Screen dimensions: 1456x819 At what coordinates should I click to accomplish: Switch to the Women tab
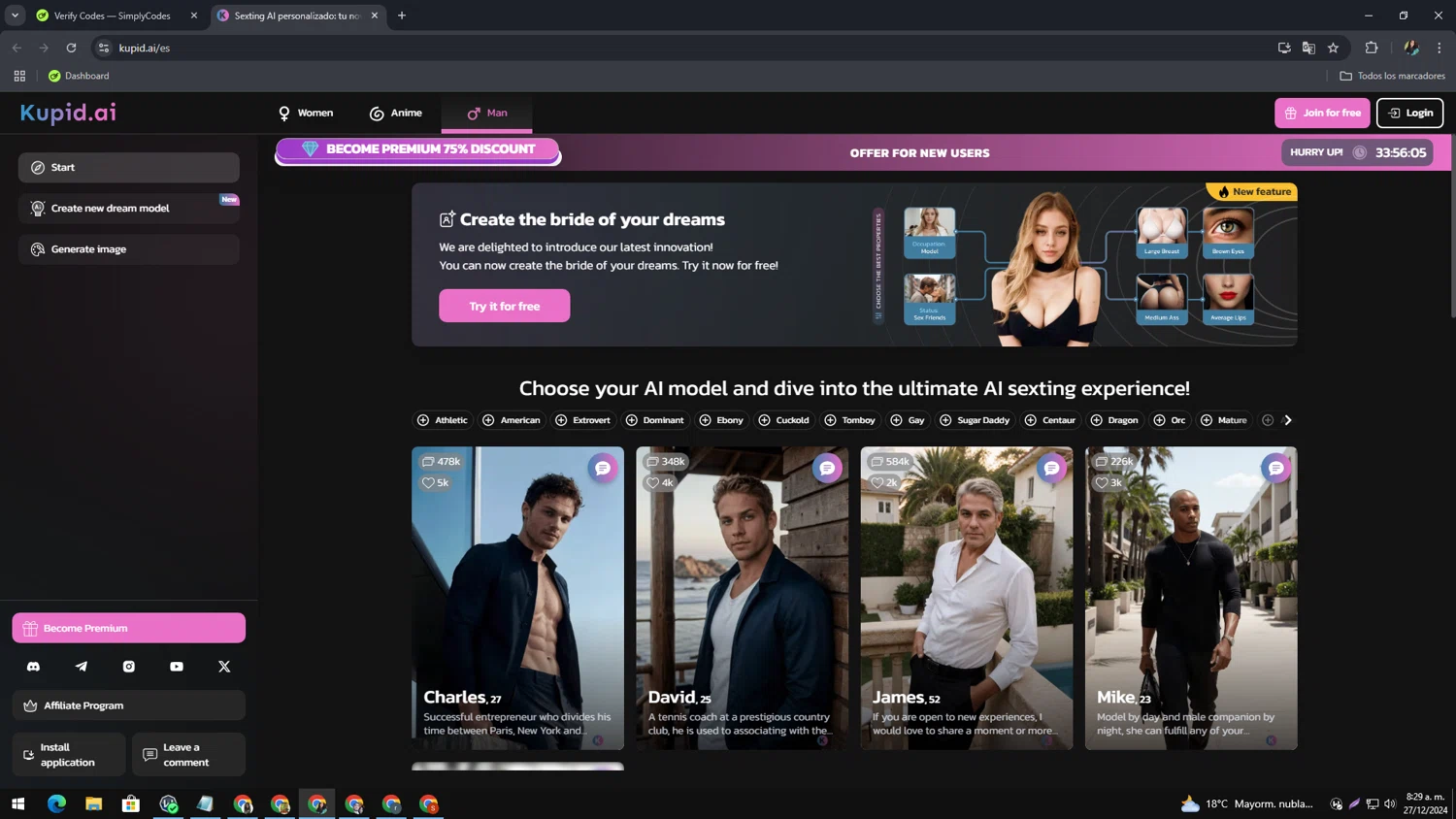[306, 113]
